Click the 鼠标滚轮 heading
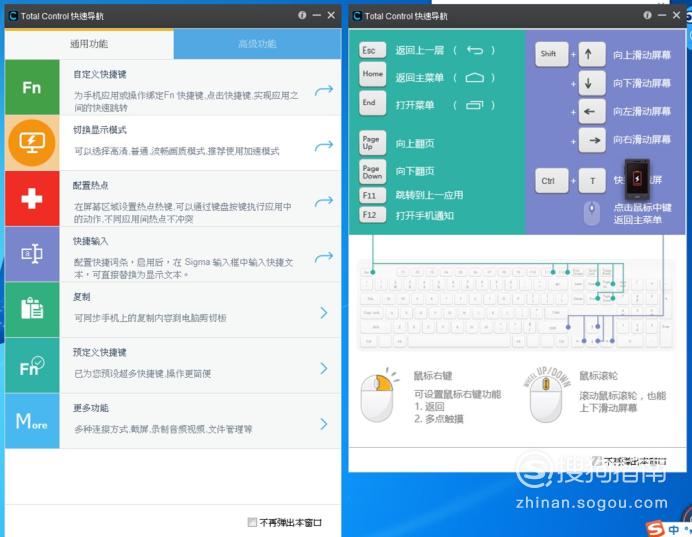Image resolution: width=692 pixels, height=537 pixels. tap(598, 376)
